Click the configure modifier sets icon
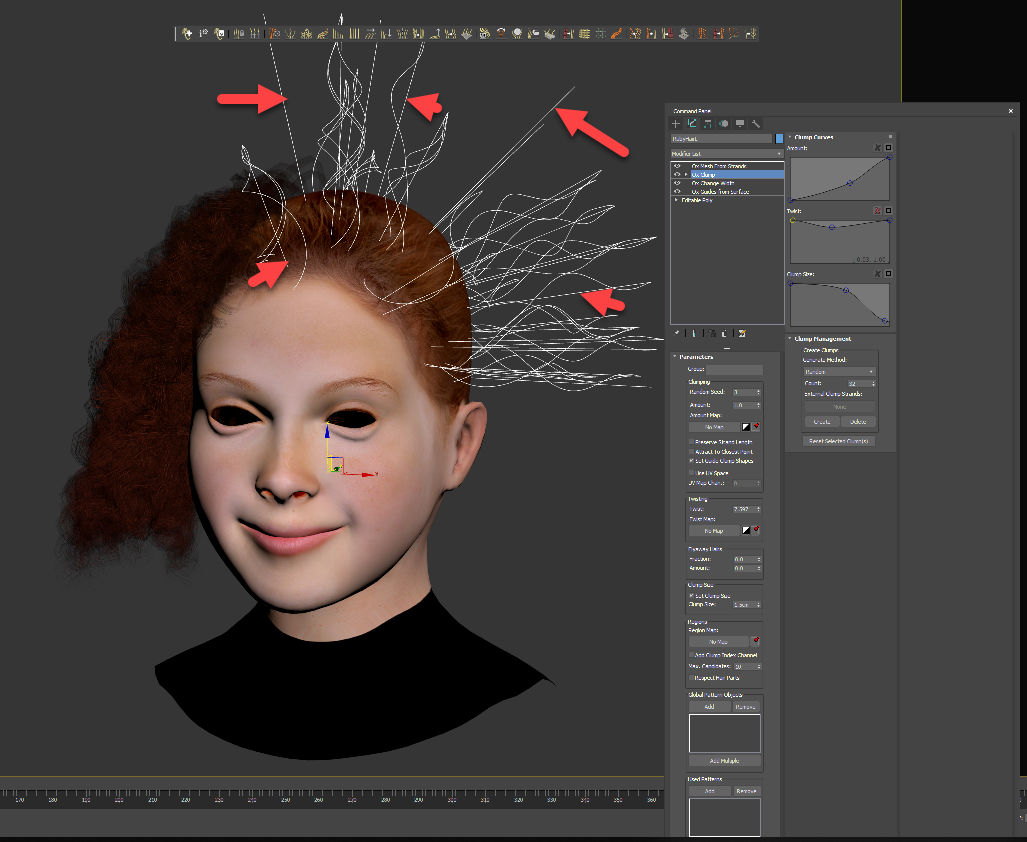1027x842 pixels. [743, 333]
